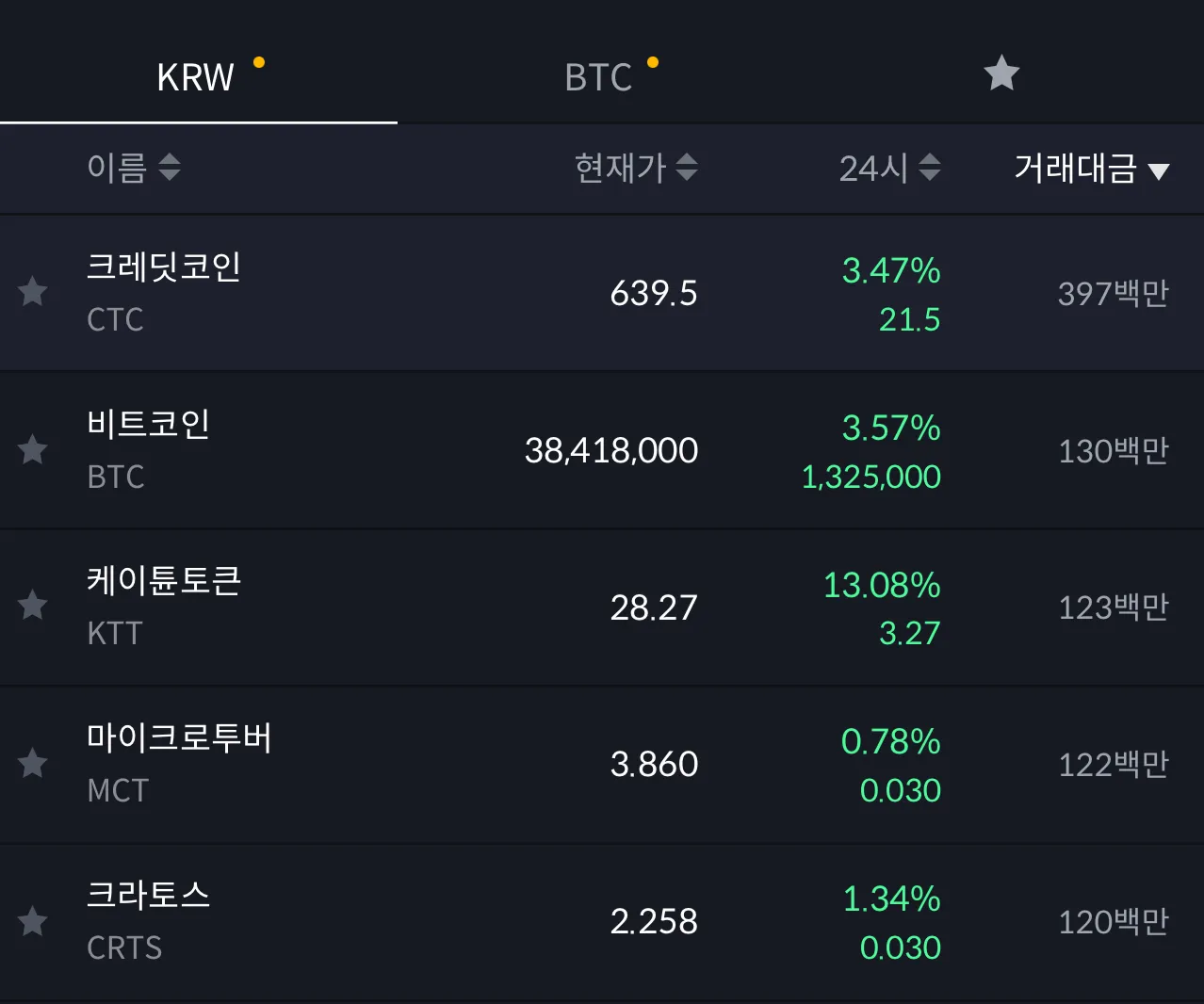
Task: Sort list by 이름 column arrows
Action: (x=170, y=168)
